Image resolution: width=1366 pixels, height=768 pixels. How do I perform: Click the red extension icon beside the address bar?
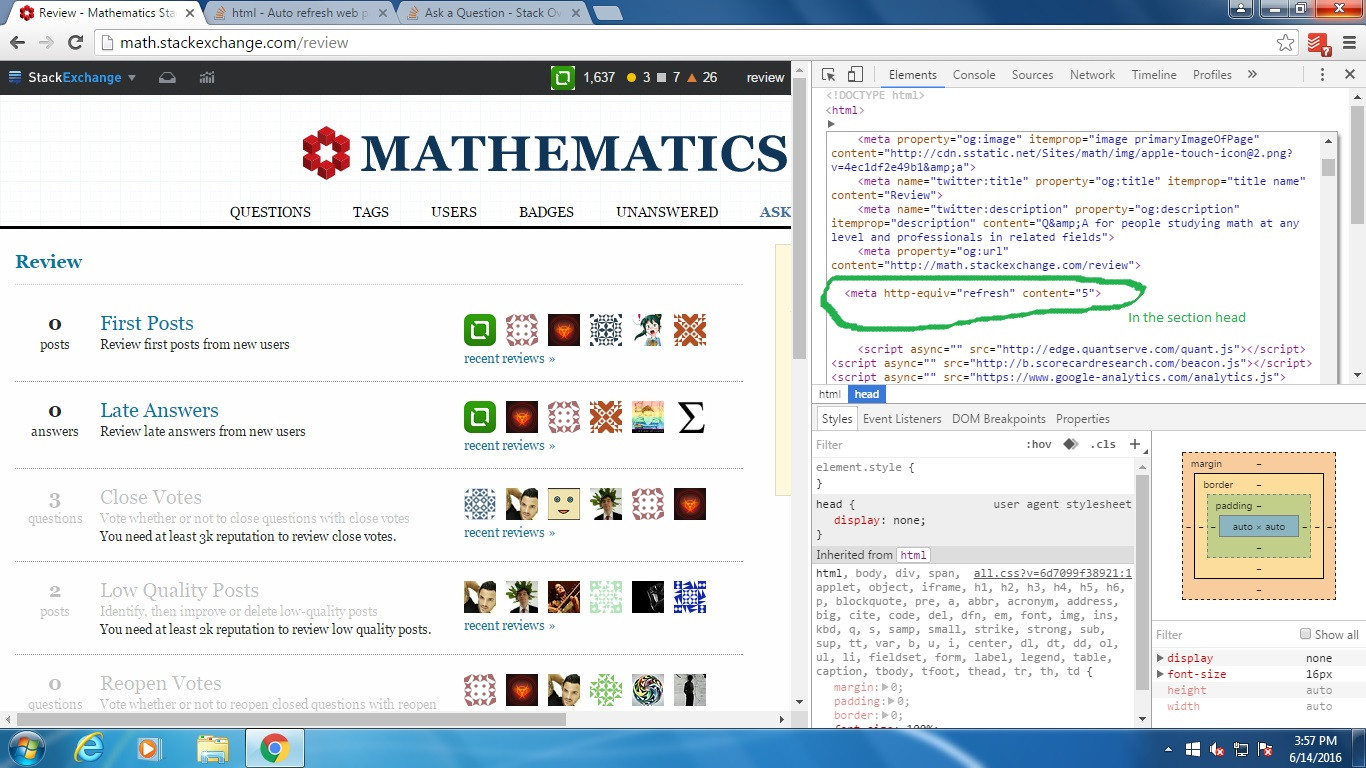click(1318, 43)
